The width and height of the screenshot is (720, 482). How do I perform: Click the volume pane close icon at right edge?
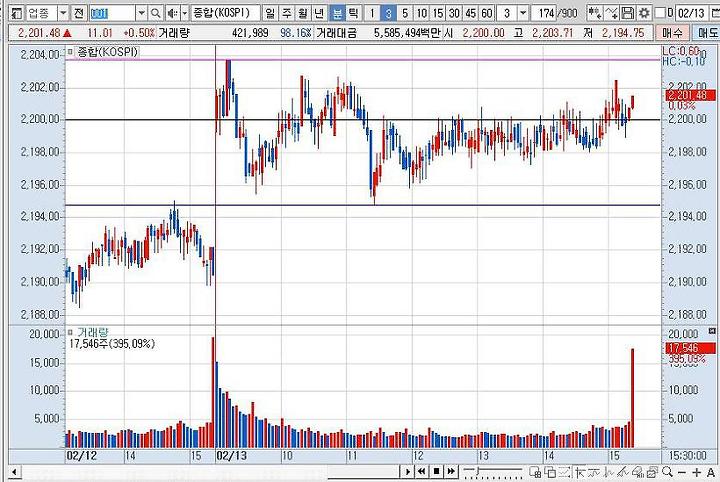coord(712,331)
